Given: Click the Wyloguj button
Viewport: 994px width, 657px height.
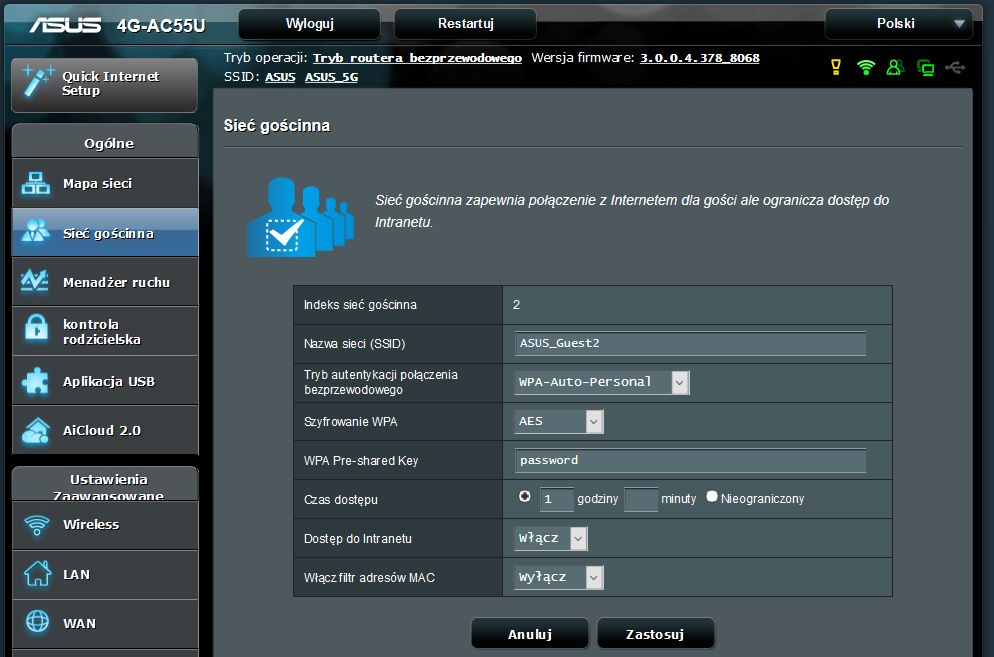Looking at the screenshot, I should (x=309, y=24).
